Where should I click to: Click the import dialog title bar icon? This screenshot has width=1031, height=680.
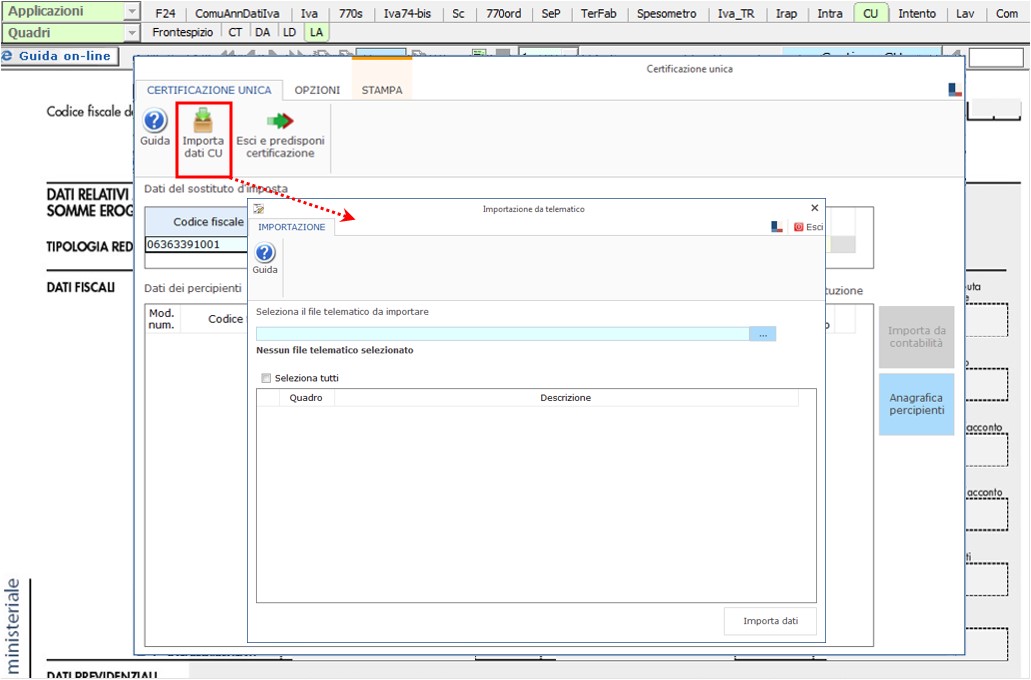point(259,208)
